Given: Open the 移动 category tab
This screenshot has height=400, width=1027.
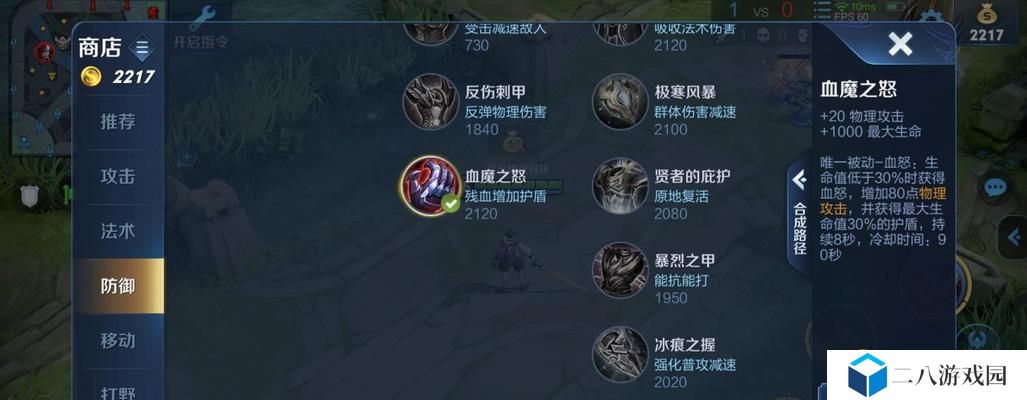Looking at the screenshot, I should point(118,340).
